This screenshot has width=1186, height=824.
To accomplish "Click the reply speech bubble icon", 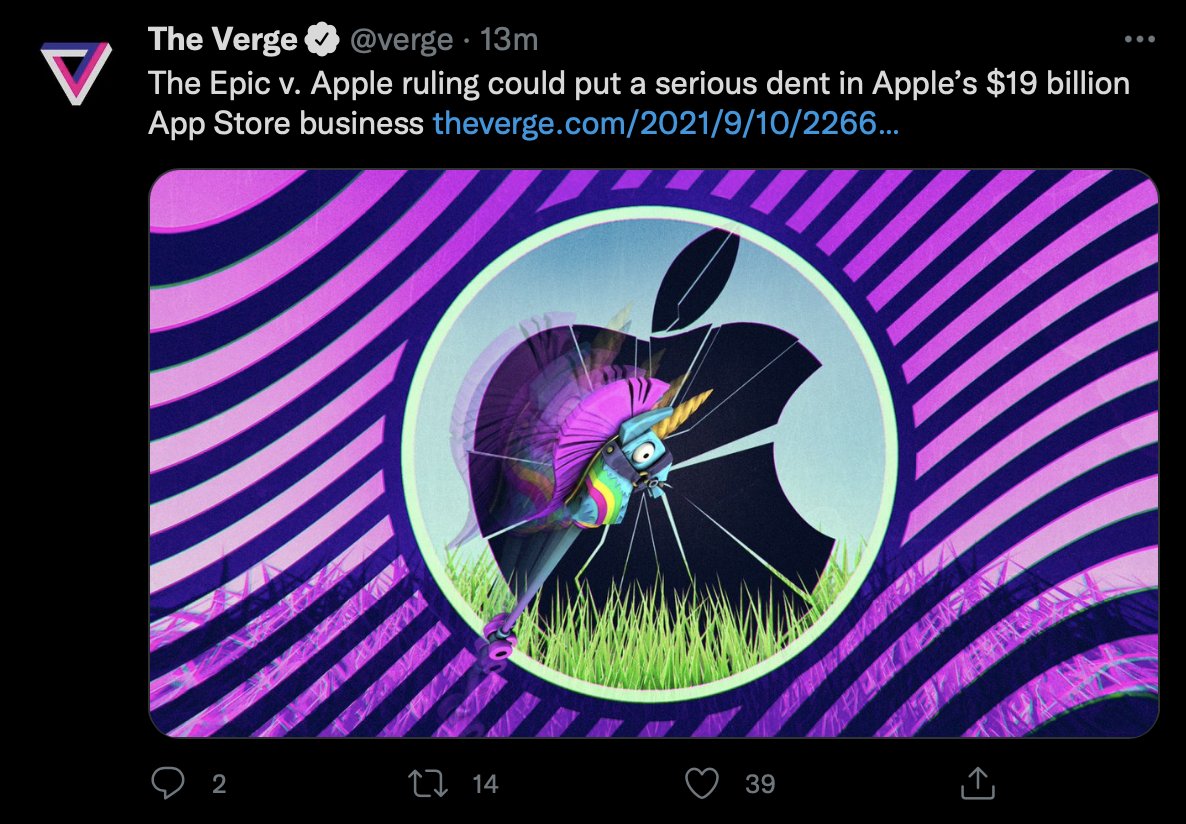I will pyautogui.click(x=167, y=783).
